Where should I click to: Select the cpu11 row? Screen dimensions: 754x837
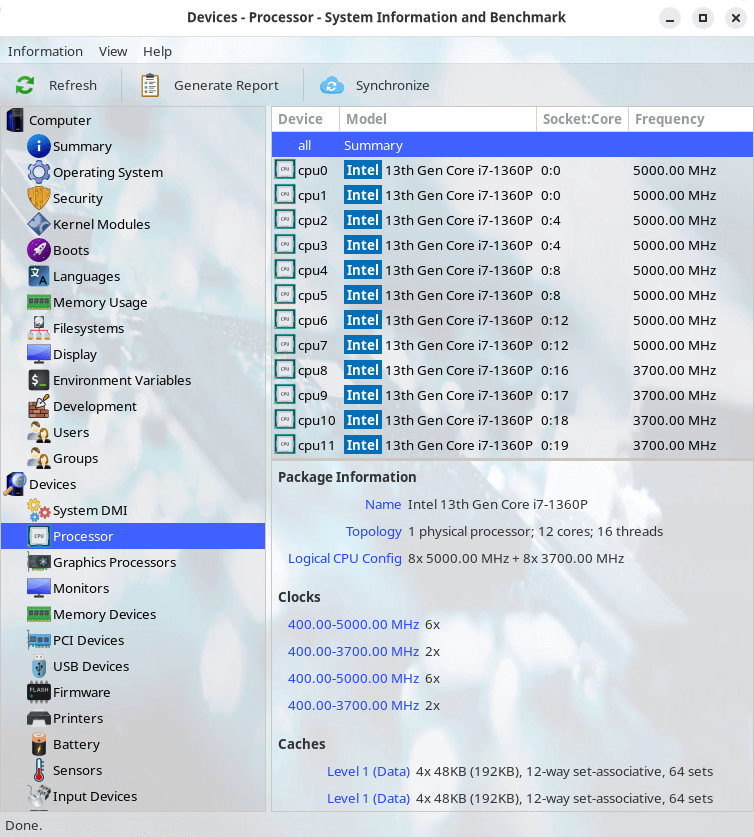[x=512, y=445]
